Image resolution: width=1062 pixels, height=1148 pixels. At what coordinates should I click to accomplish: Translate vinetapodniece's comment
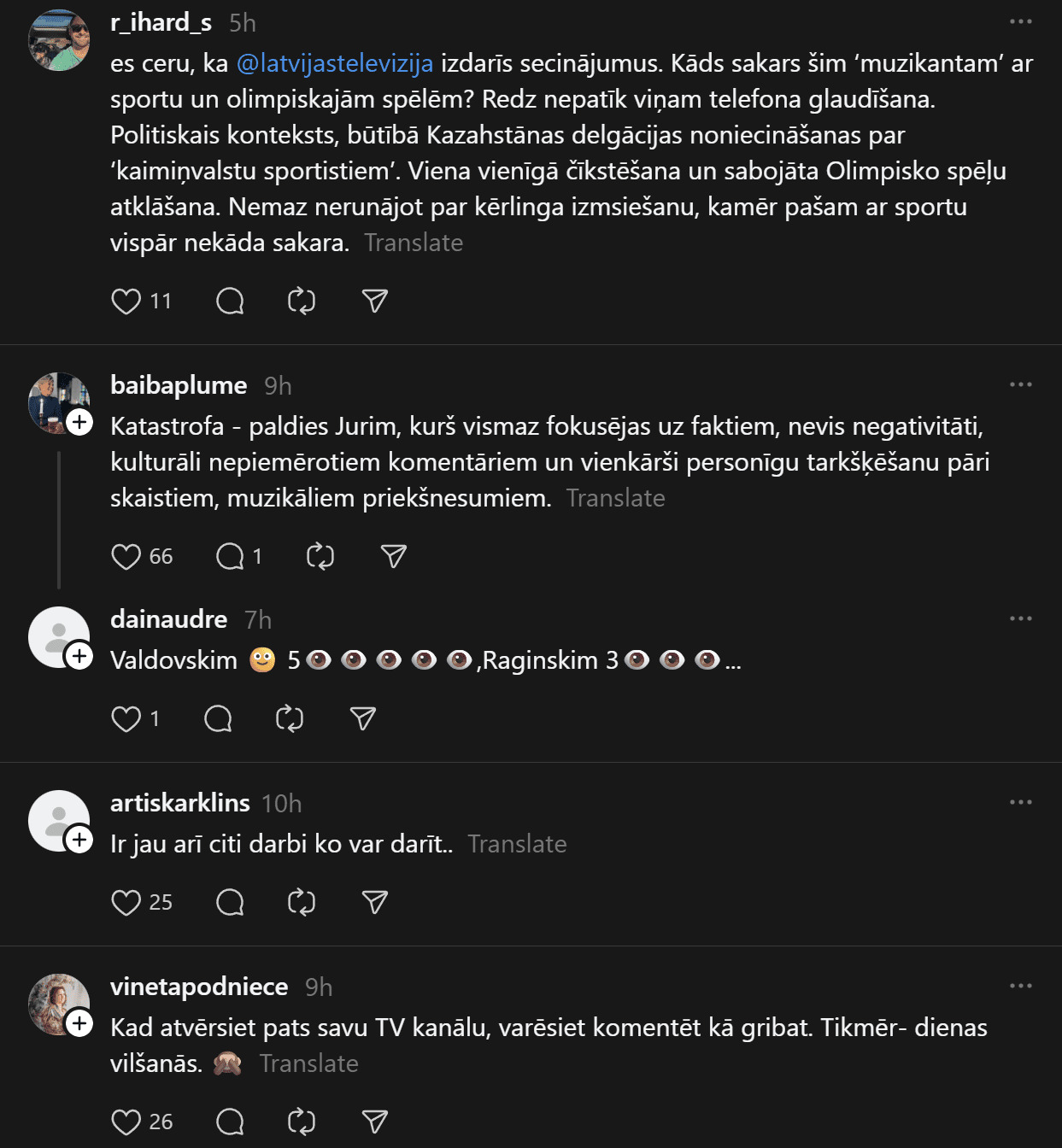point(308,1064)
